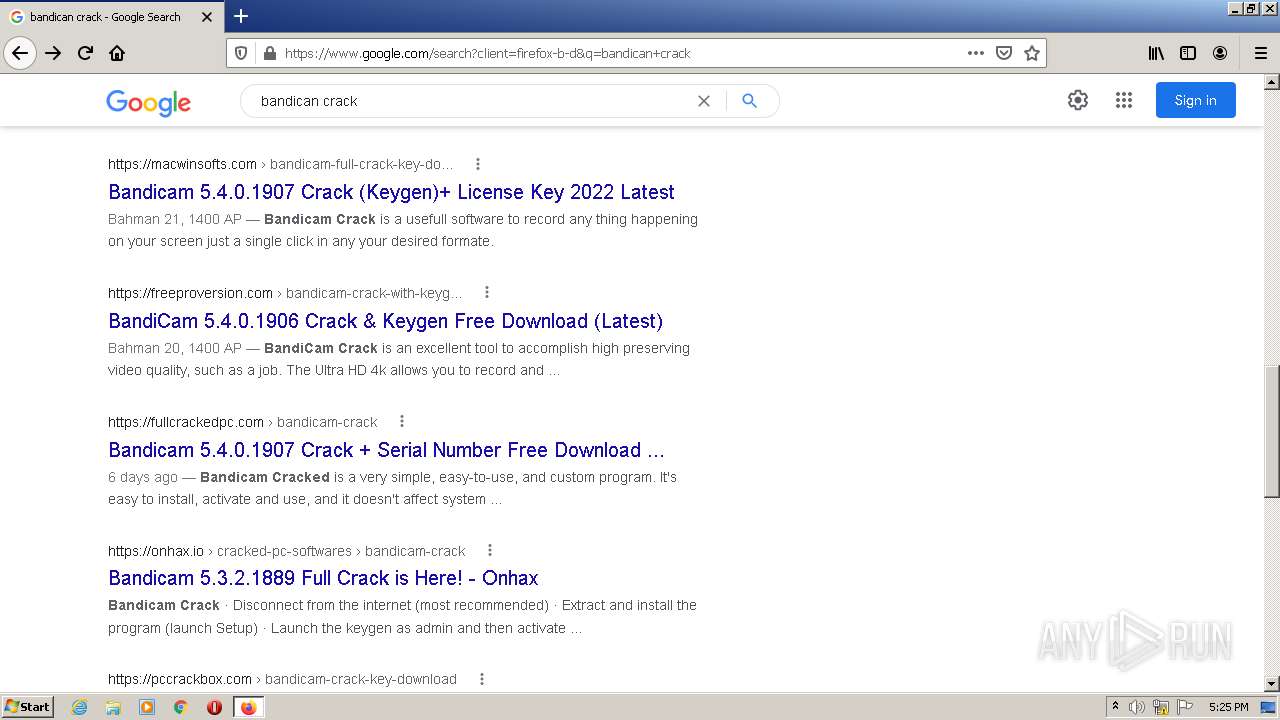Open more options for fullcrackedpc.com result
Image resolution: width=1280 pixels, height=720 pixels.
coord(401,422)
